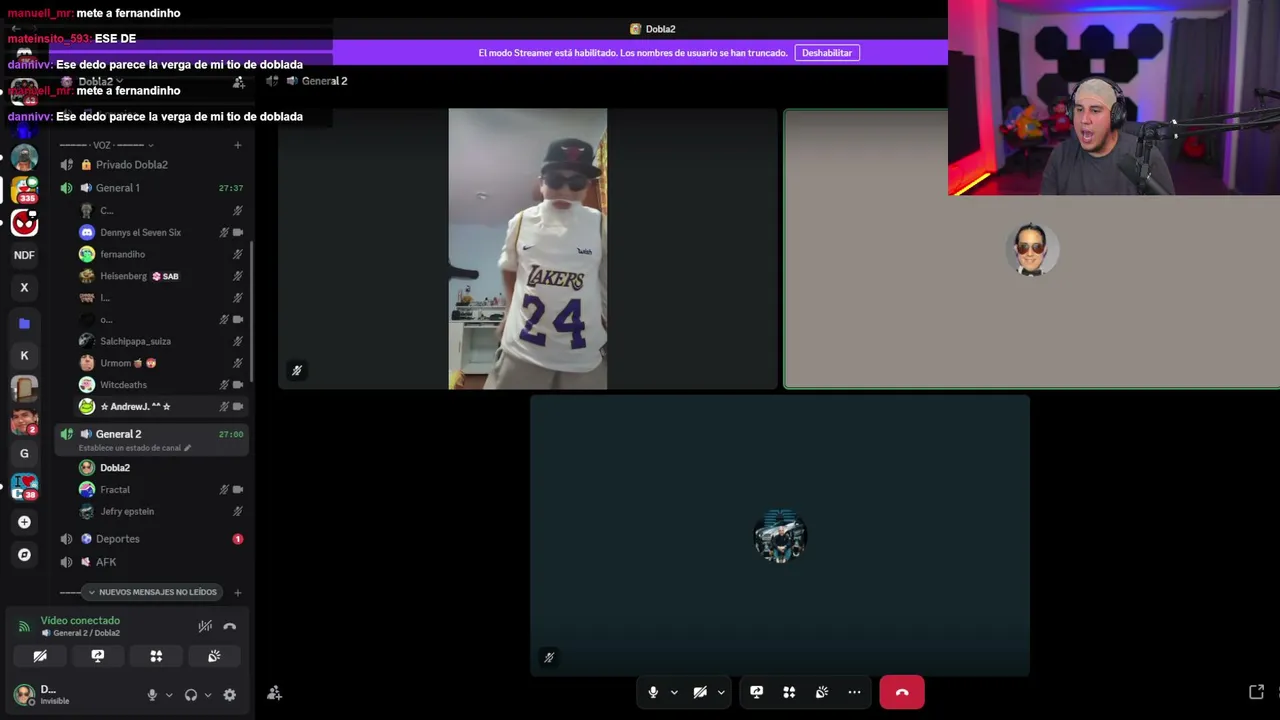This screenshot has width=1280, height=720.
Task: Open the discover servers compass icon
Action: click(x=24, y=554)
